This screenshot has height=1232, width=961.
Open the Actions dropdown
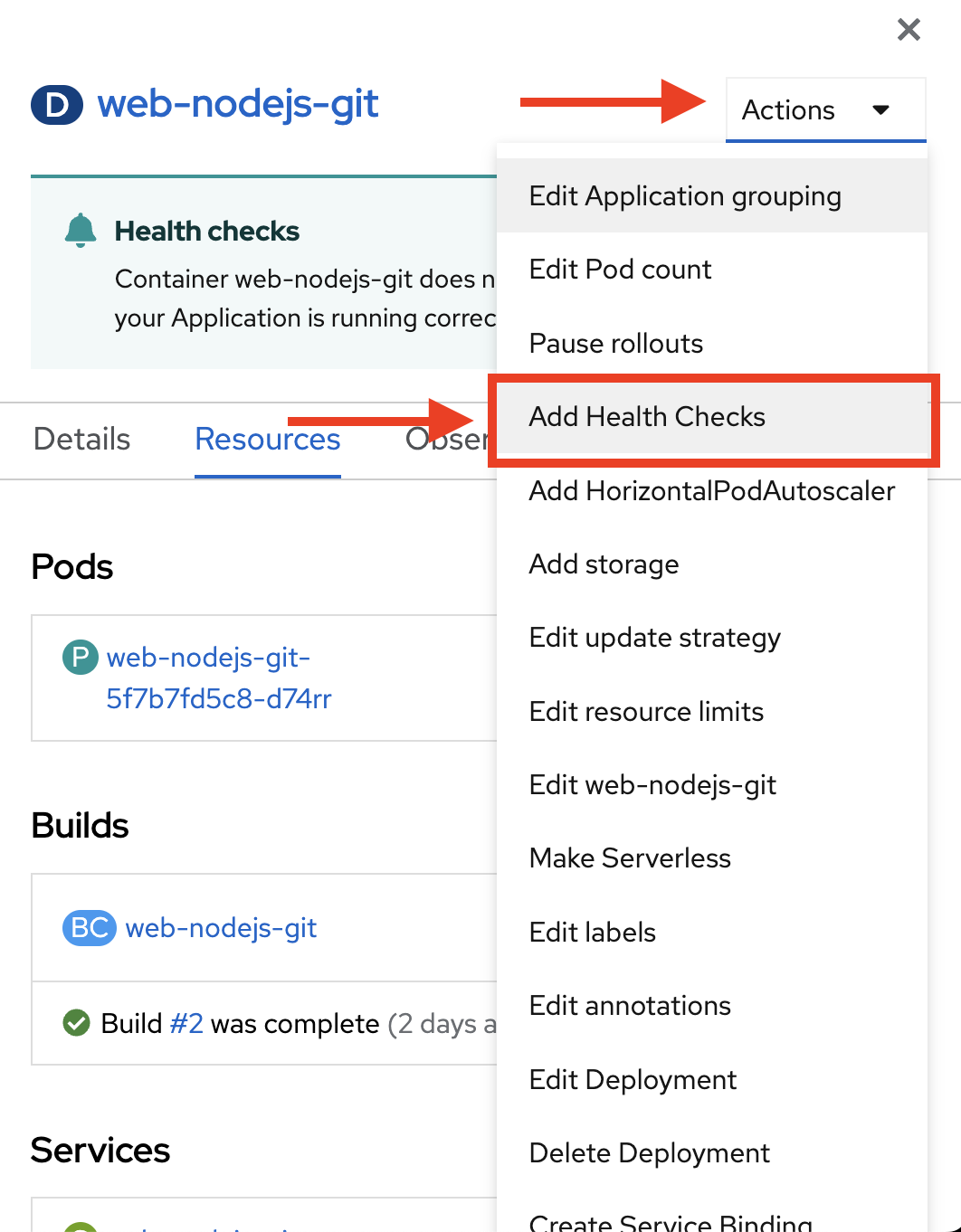pos(788,109)
